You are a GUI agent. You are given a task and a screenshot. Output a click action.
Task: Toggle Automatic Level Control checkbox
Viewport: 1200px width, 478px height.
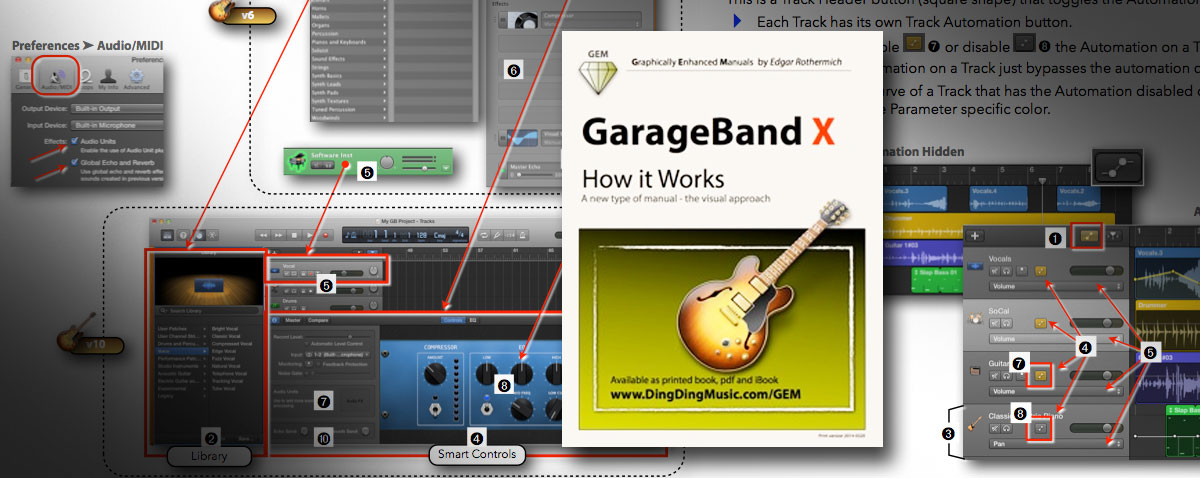(x=306, y=344)
